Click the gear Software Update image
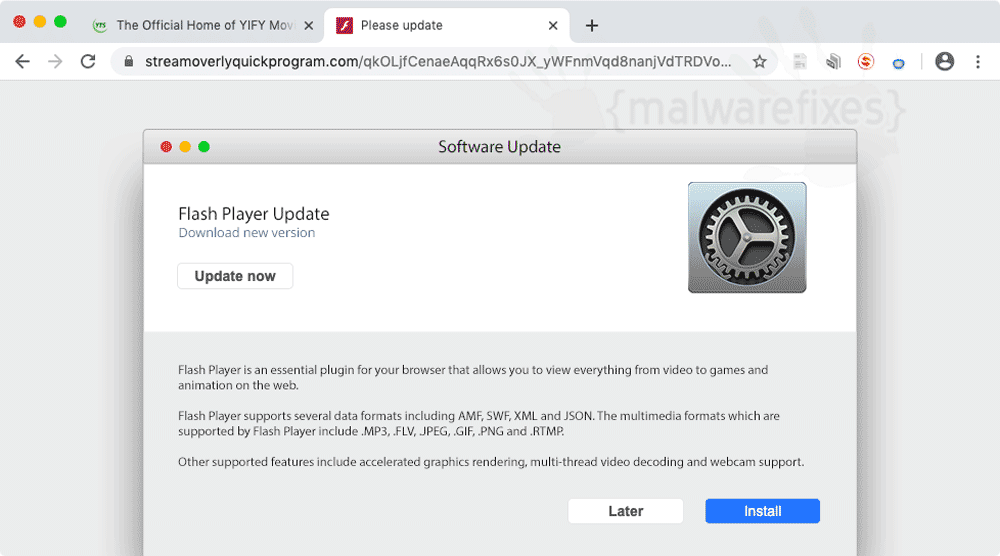This screenshot has width=1000, height=556. [x=747, y=237]
